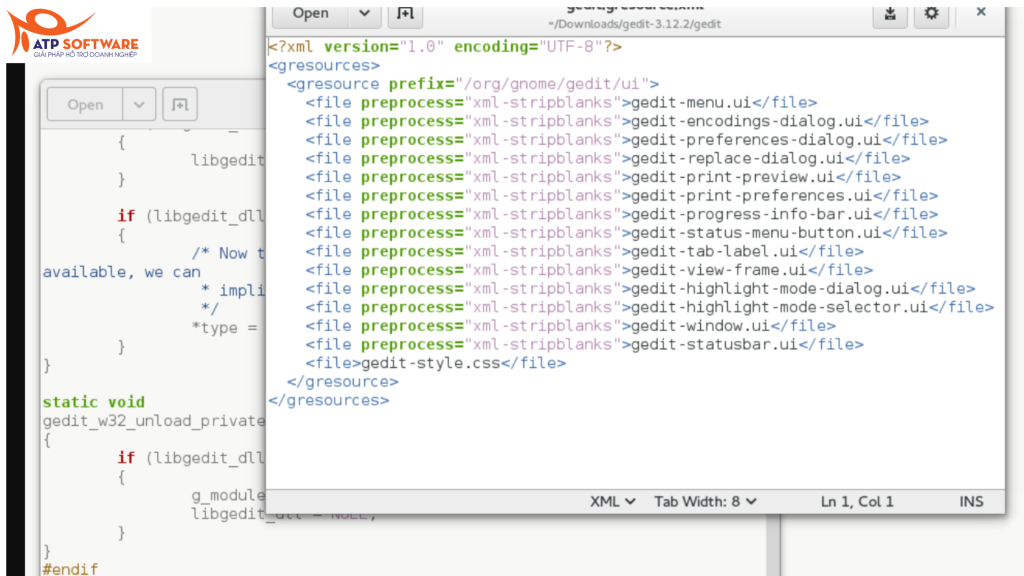1024x576 pixels.
Task: Close the front gedit window
Action: 981,12
